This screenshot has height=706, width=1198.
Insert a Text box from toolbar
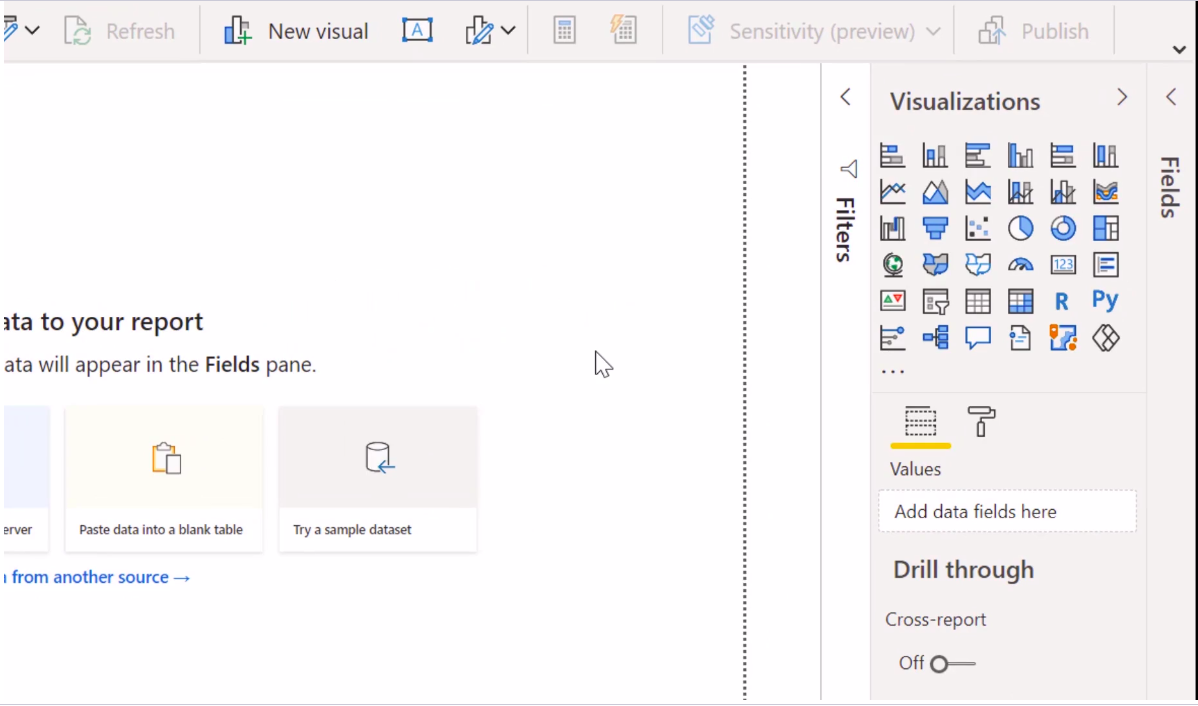(417, 31)
